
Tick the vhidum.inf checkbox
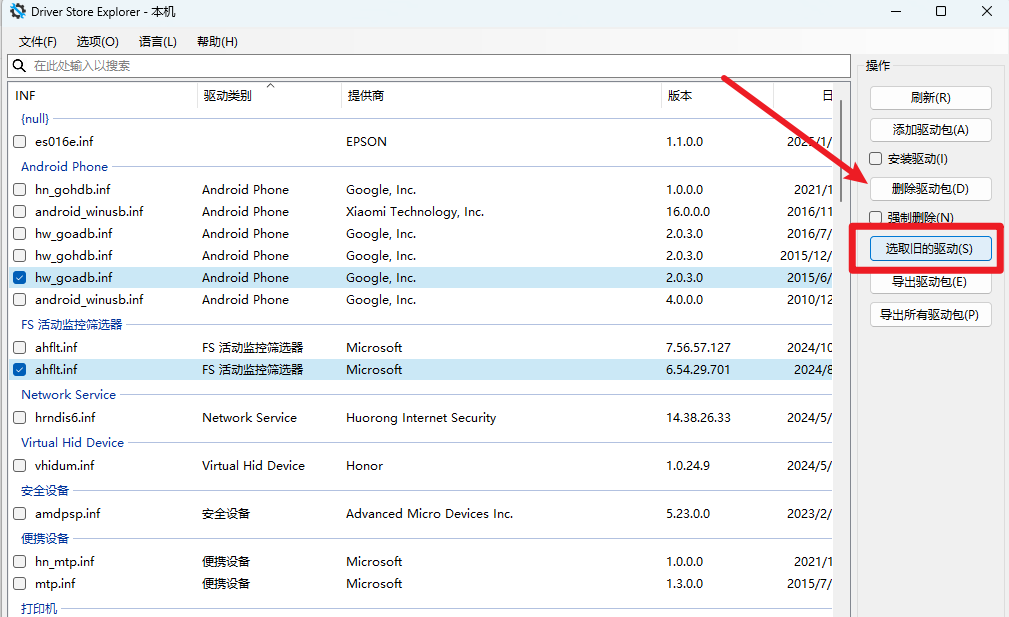(x=20, y=465)
